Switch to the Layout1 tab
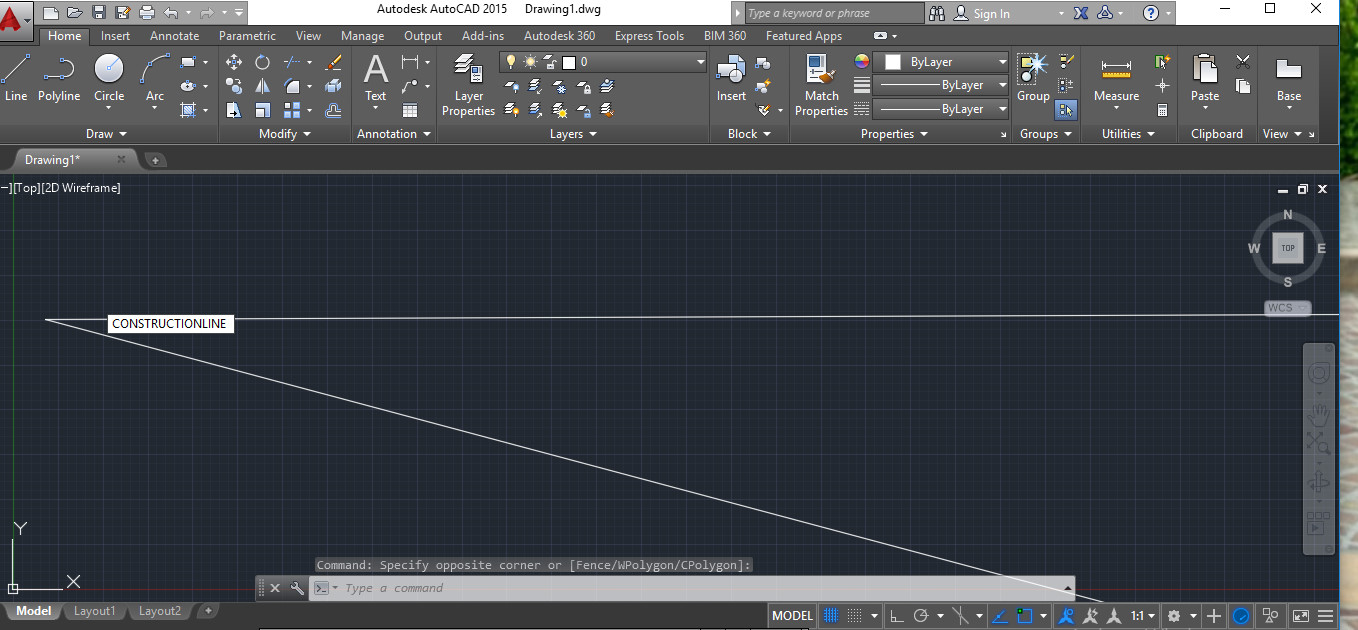This screenshot has height=630, width=1358. (94, 611)
